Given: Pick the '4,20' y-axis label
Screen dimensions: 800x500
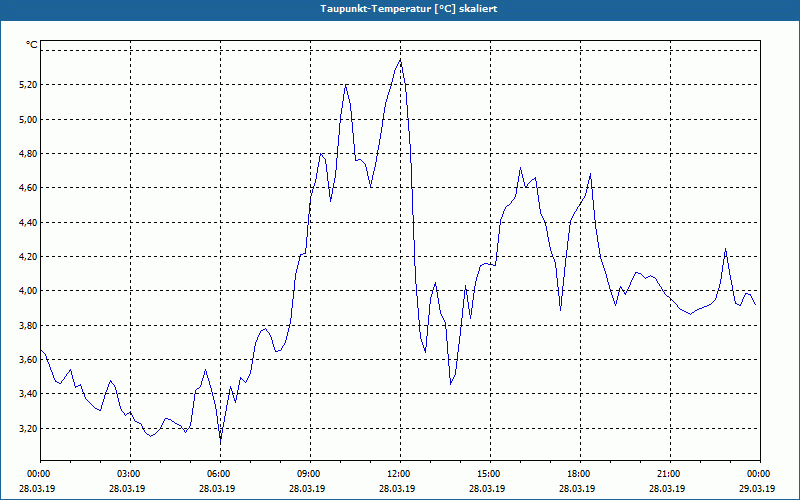Looking at the screenshot, I should coord(28,257).
